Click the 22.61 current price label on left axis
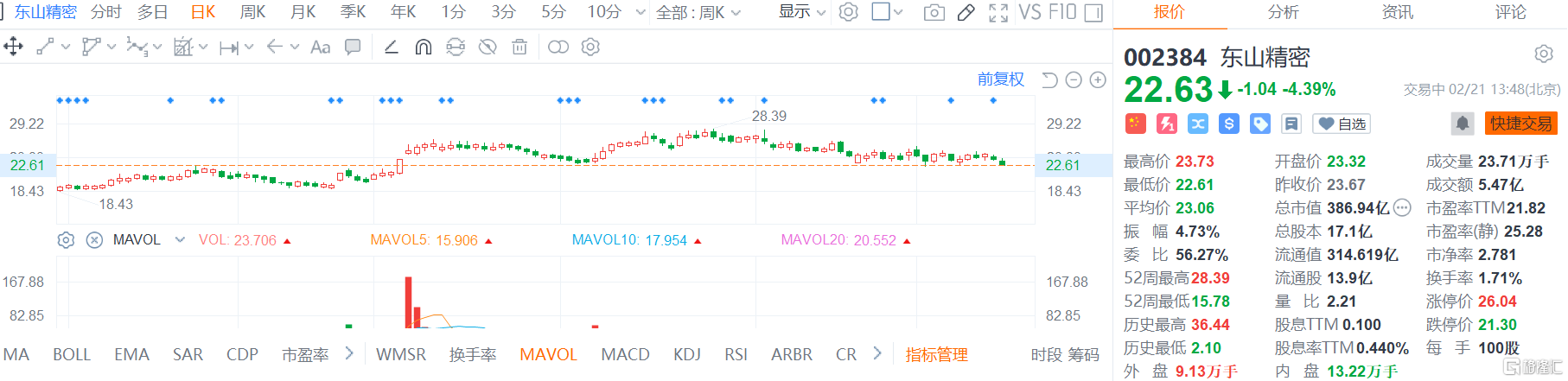 (27, 165)
